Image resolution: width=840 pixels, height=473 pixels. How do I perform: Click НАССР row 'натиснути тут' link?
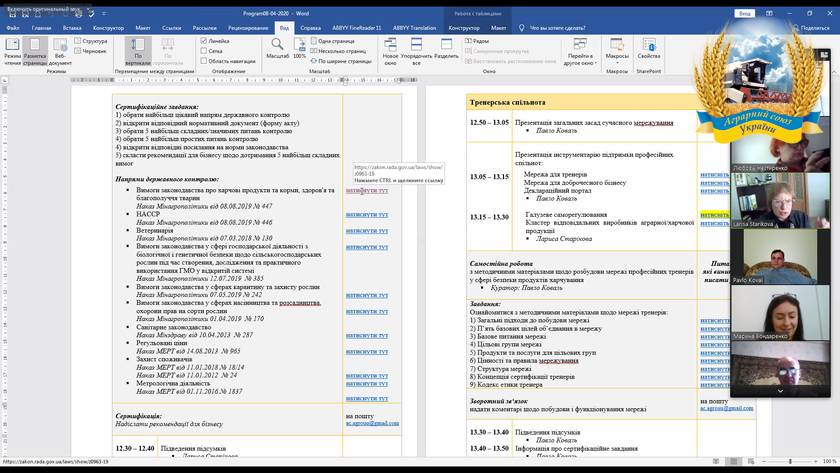(367, 215)
